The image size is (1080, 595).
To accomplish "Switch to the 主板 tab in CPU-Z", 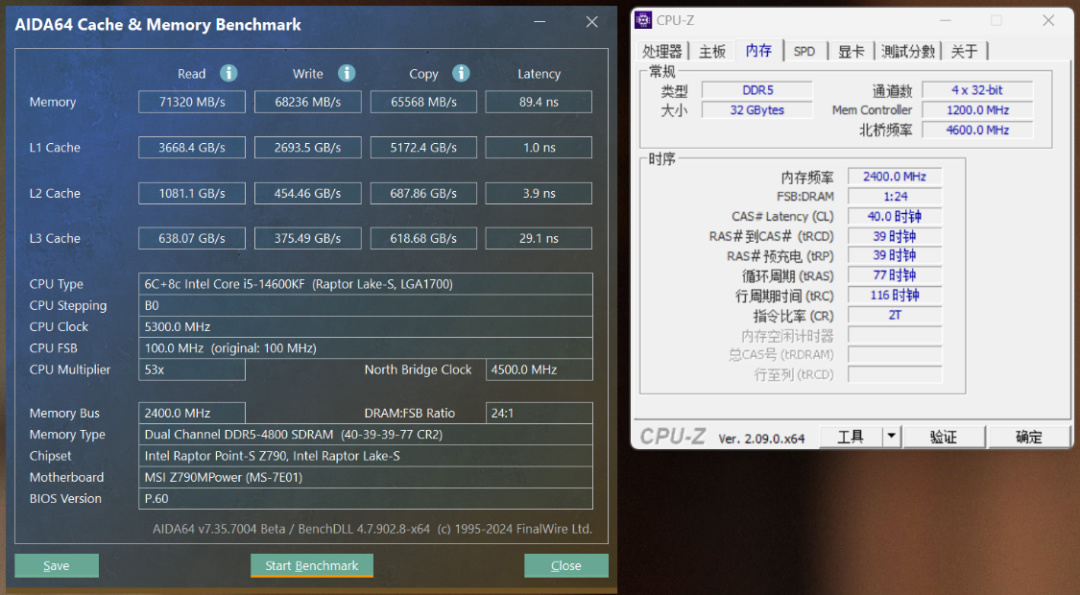I will 712,51.
